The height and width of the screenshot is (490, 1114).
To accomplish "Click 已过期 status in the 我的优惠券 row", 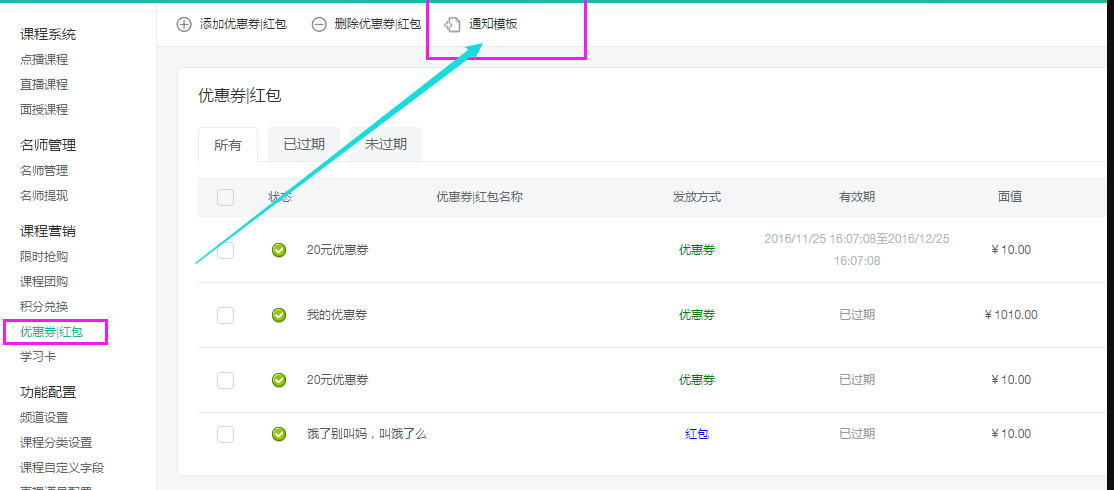I will pyautogui.click(x=857, y=315).
